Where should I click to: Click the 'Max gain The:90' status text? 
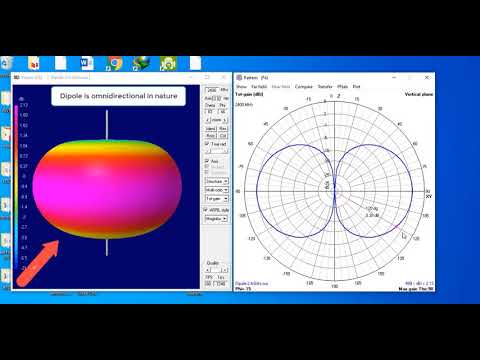click(x=416, y=289)
